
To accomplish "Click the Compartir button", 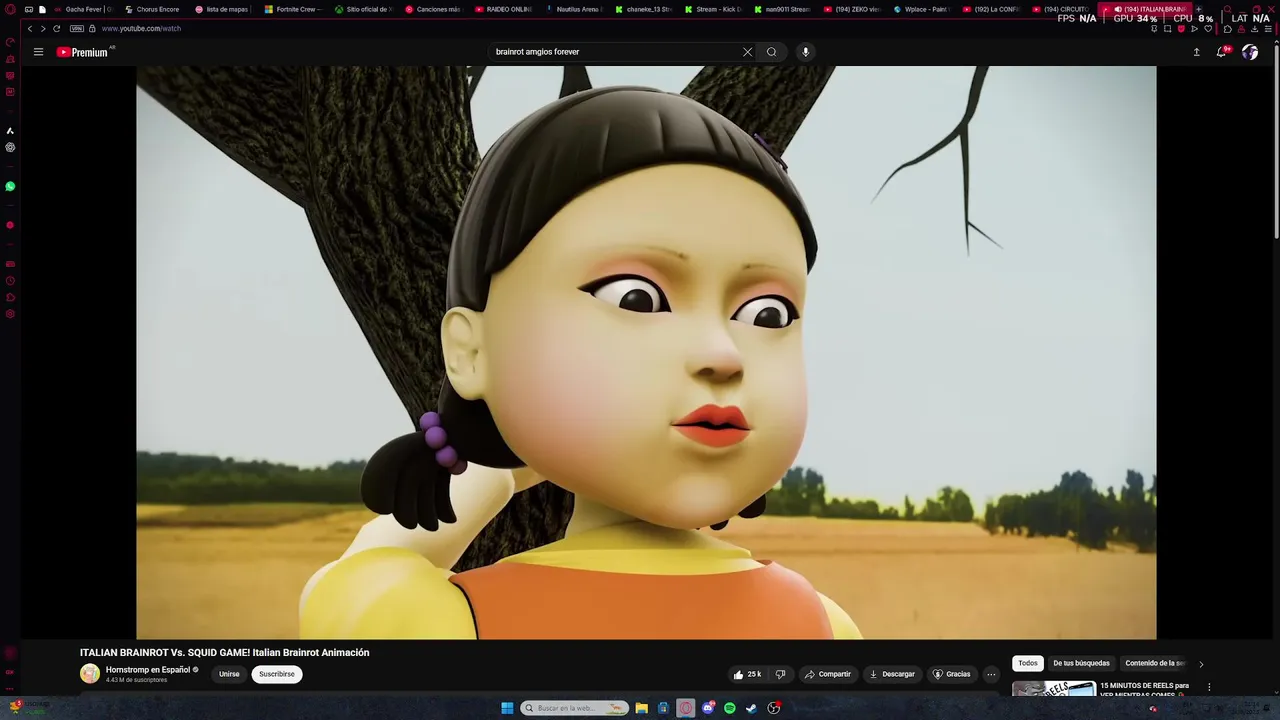I will 828,674.
